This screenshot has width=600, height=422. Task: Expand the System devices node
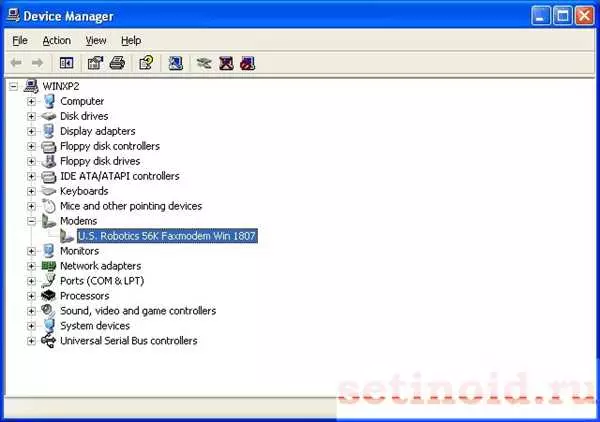pyautogui.click(x=31, y=326)
